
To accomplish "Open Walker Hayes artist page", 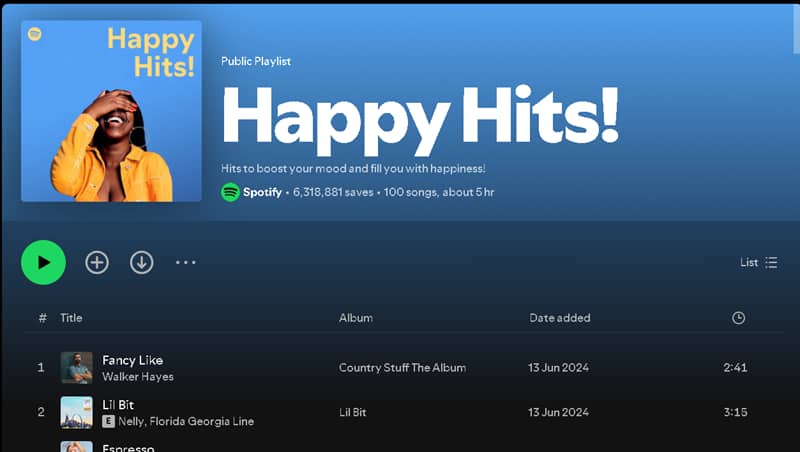I will pos(137,377).
